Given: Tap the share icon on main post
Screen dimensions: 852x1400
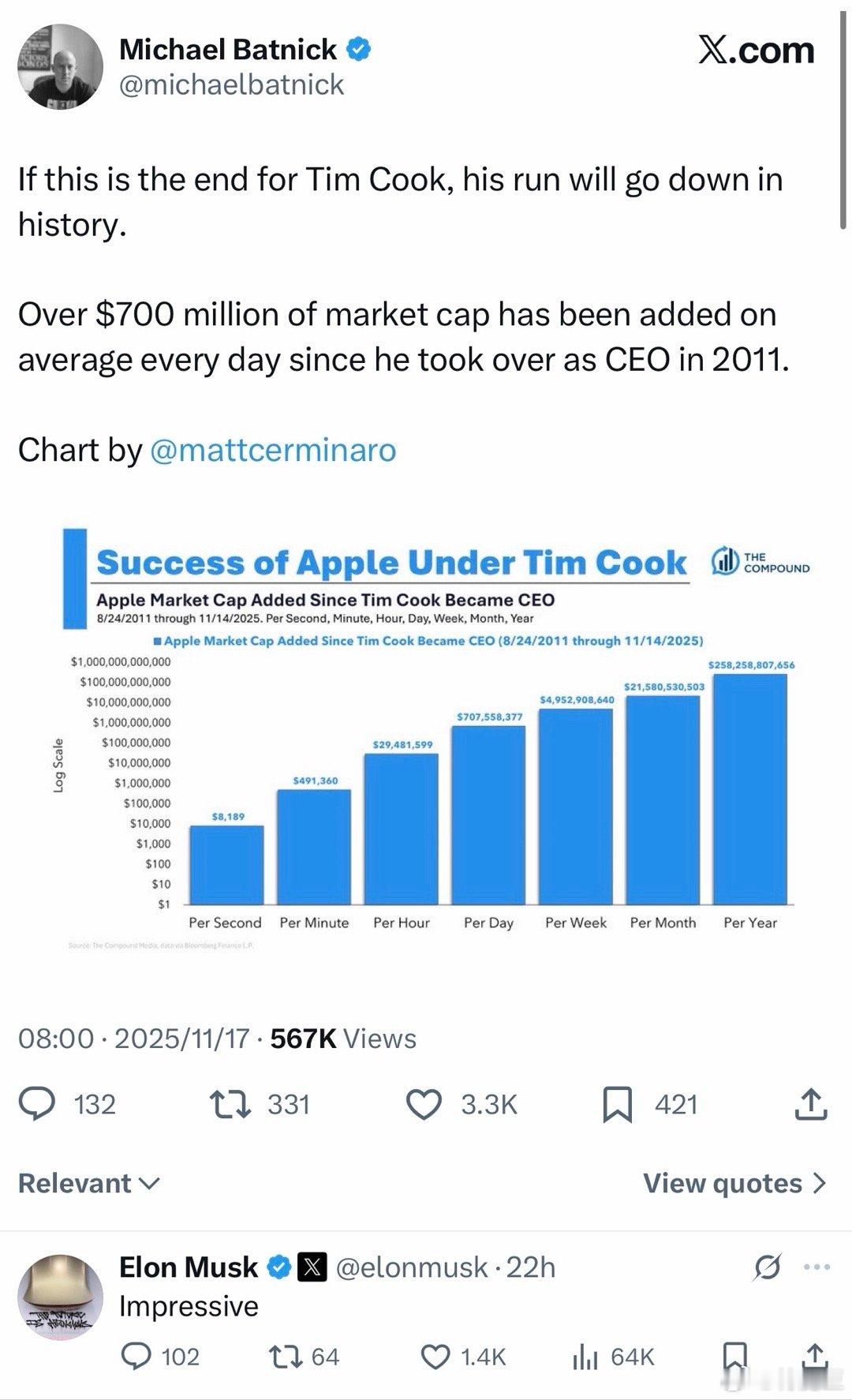Looking at the screenshot, I should 812,1104.
